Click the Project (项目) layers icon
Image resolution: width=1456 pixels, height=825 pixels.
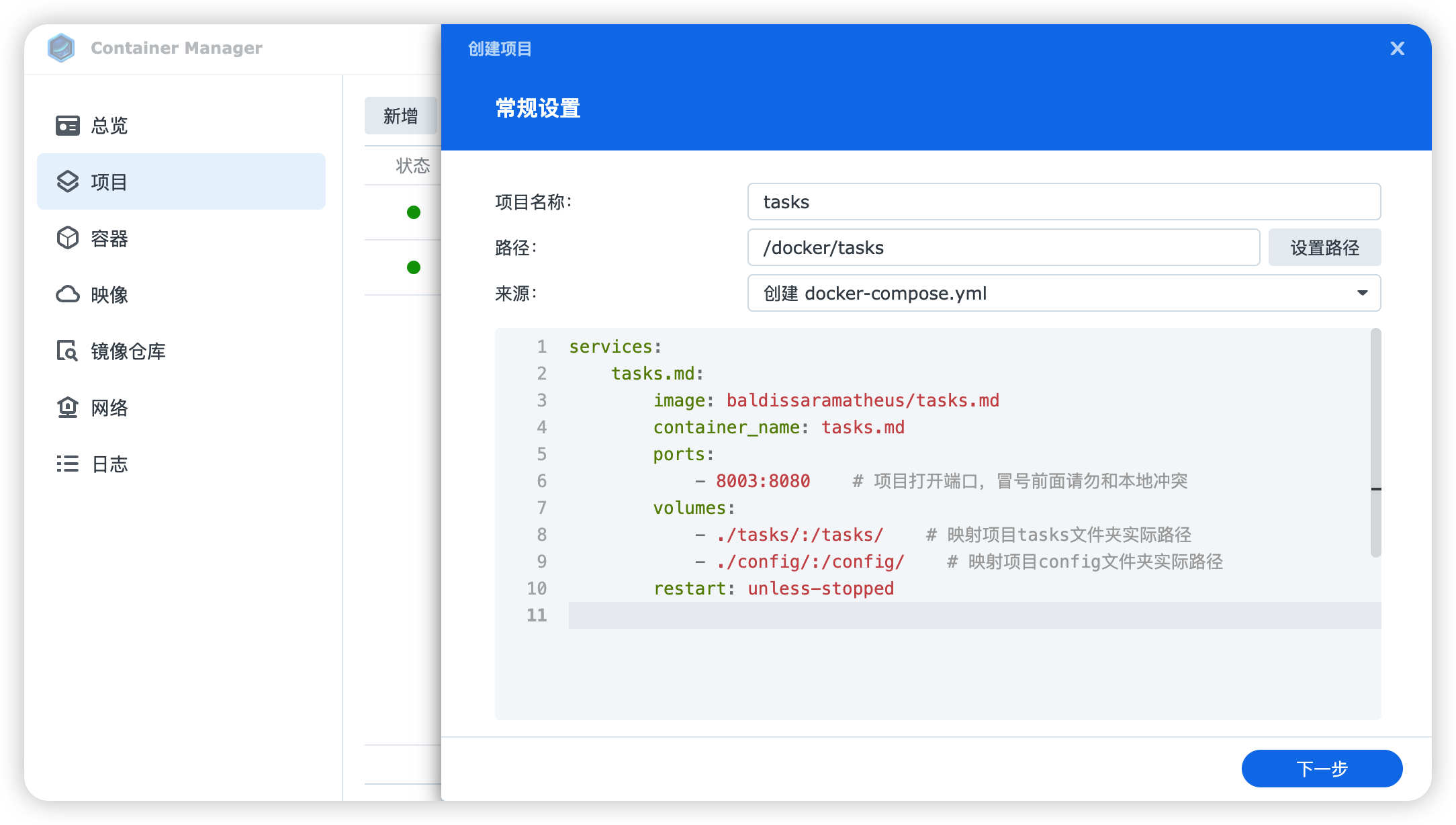click(x=67, y=181)
